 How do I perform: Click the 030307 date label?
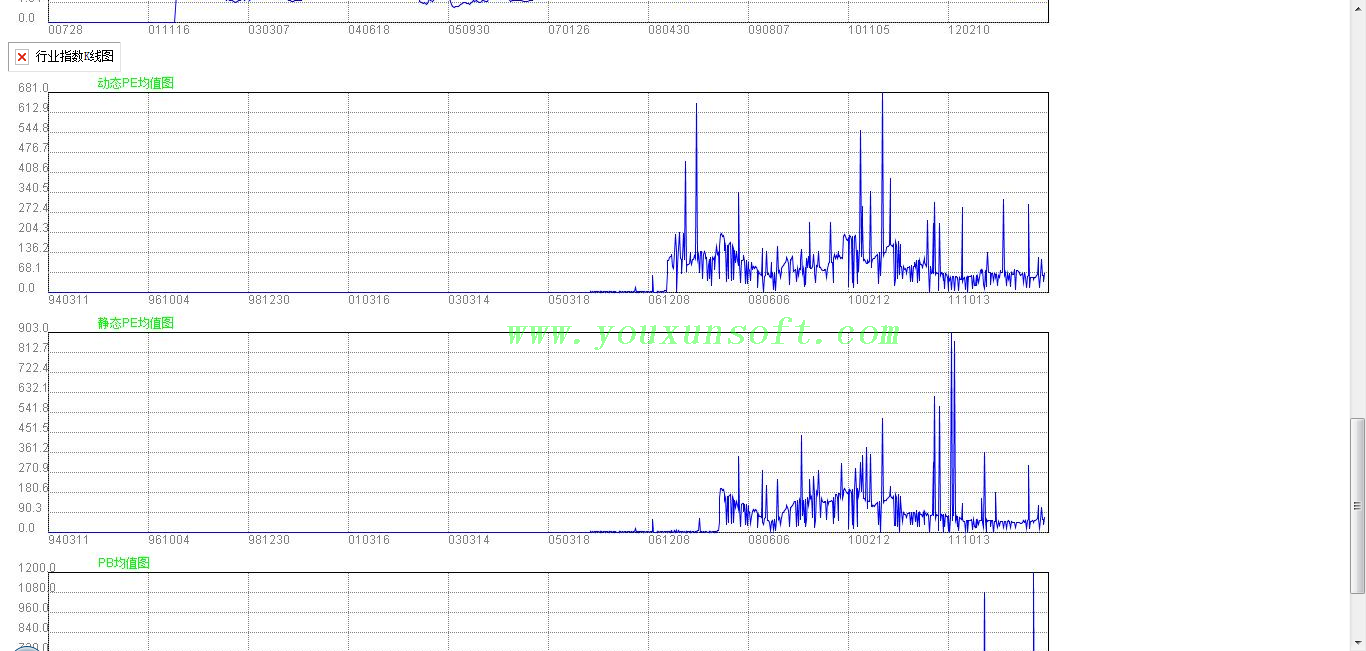click(269, 30)
